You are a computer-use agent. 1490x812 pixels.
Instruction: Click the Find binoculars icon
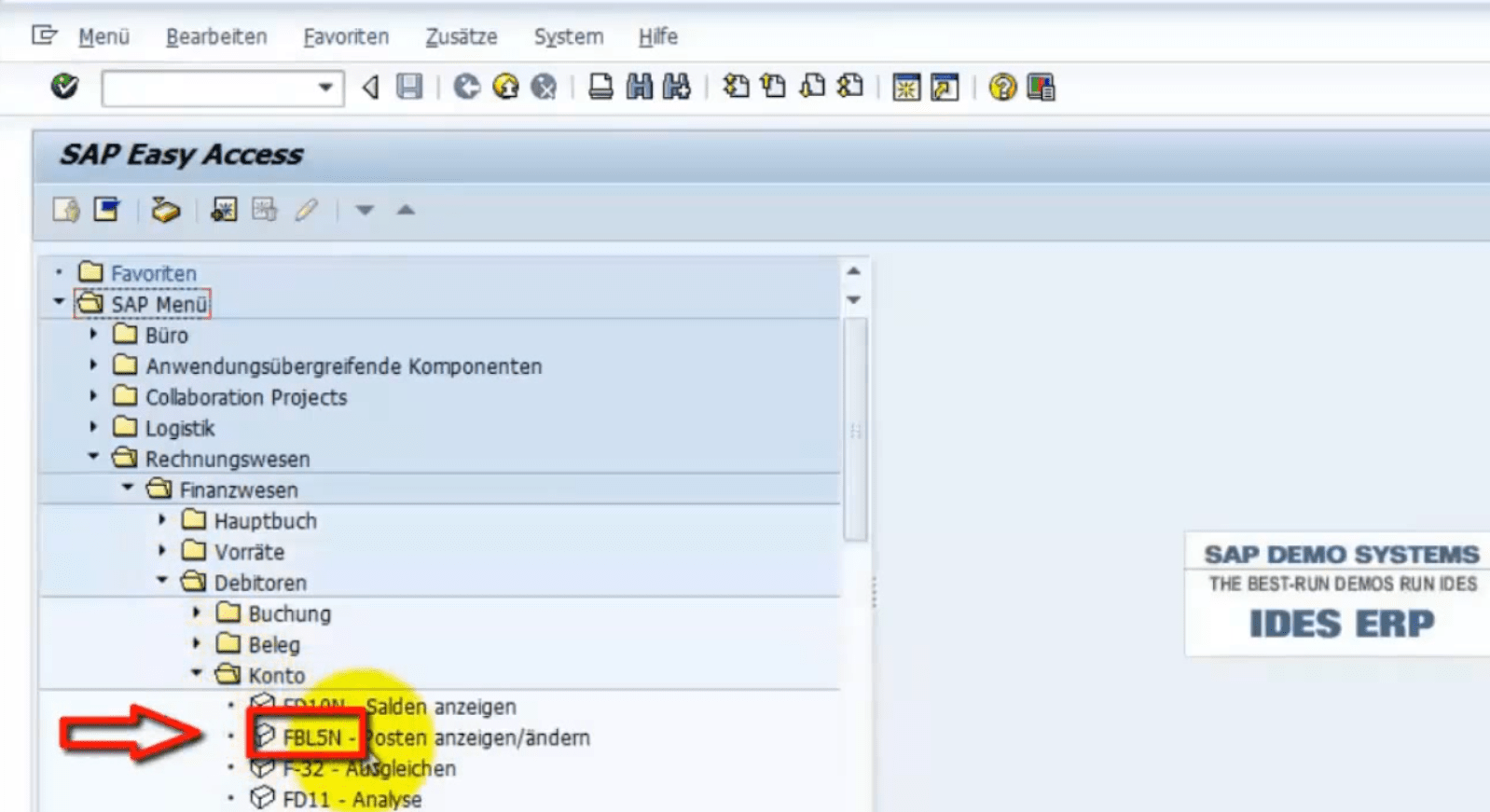[640, 88]
